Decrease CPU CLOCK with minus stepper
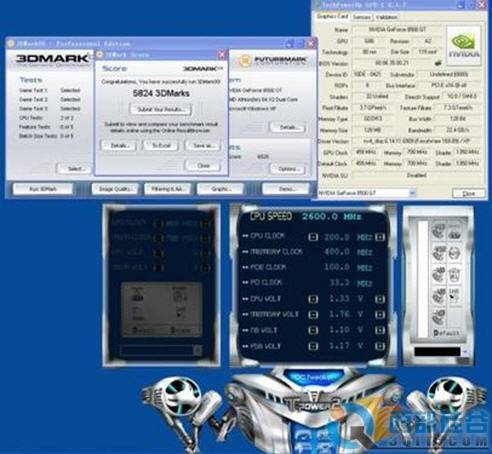Viewport: 492px width, 454px height. (x=313, y=237)
